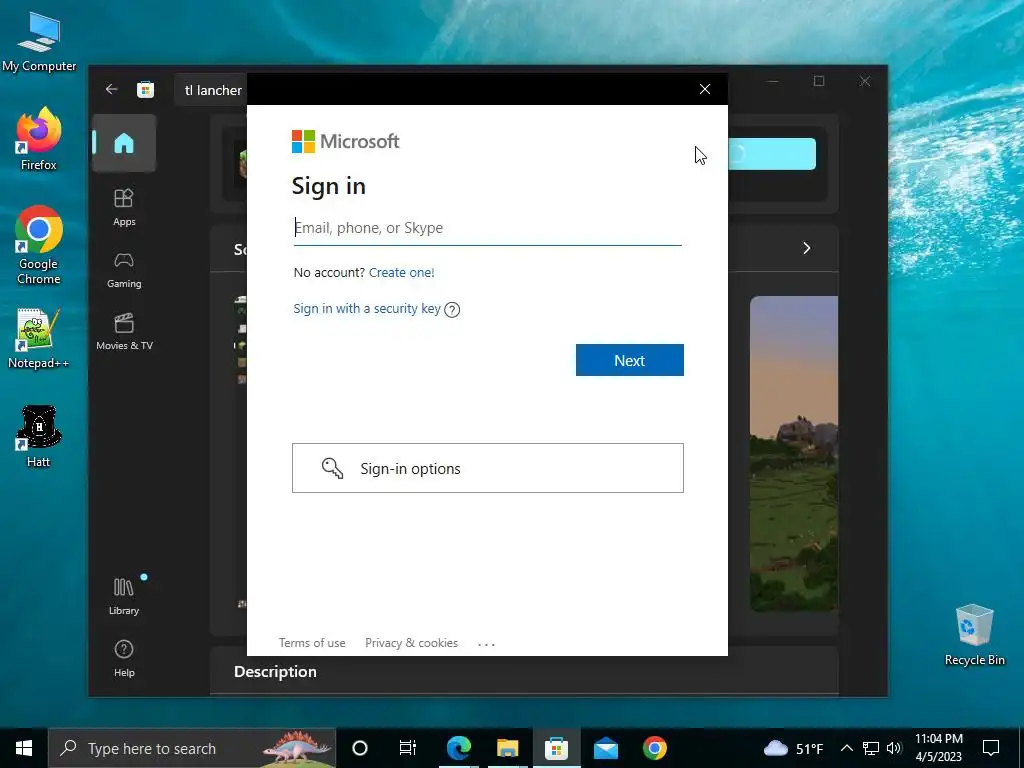
Task: Open the volume tray icon
Action: click(894, 748)
